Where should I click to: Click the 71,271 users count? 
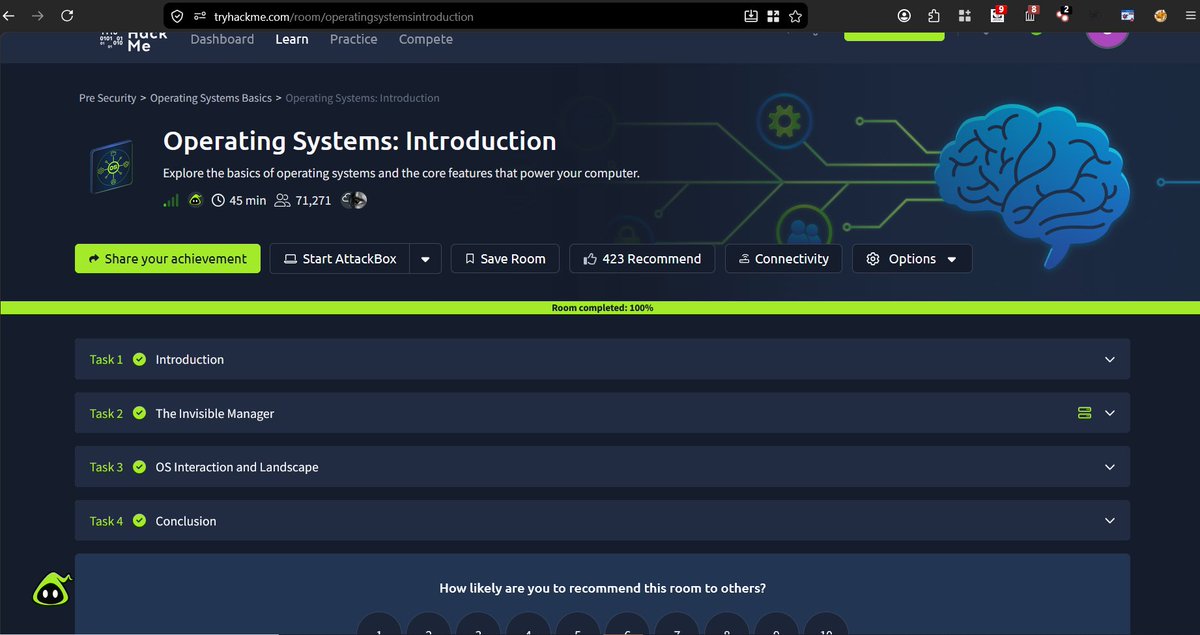click(x=313, y=200)
